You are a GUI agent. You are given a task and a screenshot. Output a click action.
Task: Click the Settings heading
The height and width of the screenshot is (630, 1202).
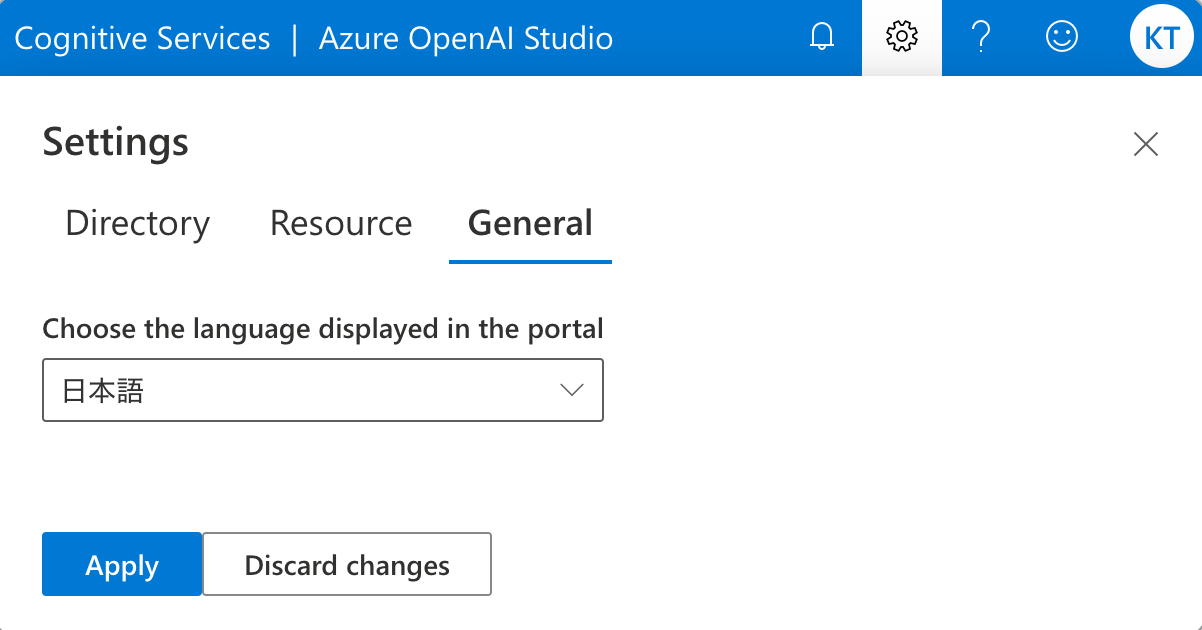tap(114, 142)
